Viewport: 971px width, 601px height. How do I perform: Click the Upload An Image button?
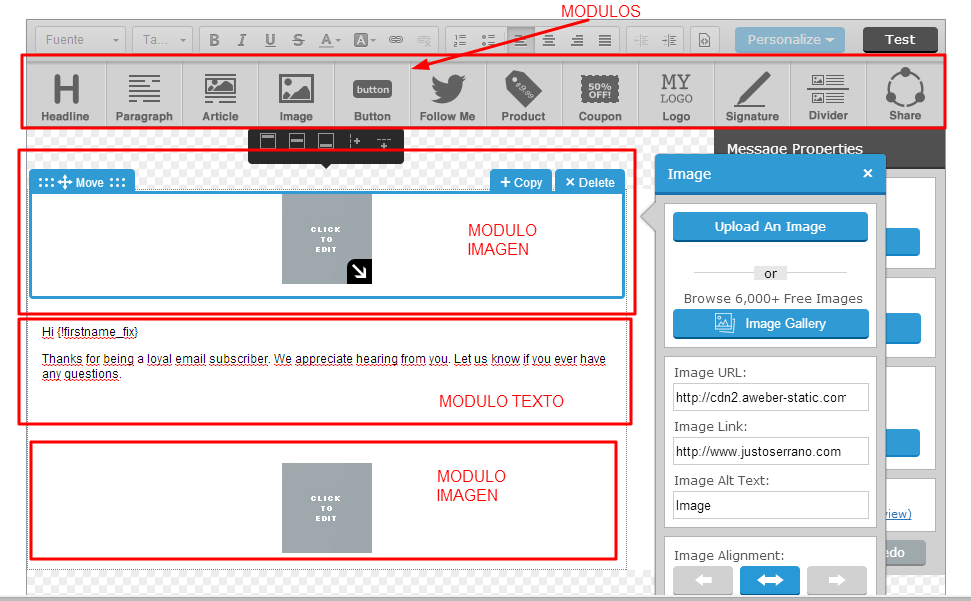click(x=770, y=227)
